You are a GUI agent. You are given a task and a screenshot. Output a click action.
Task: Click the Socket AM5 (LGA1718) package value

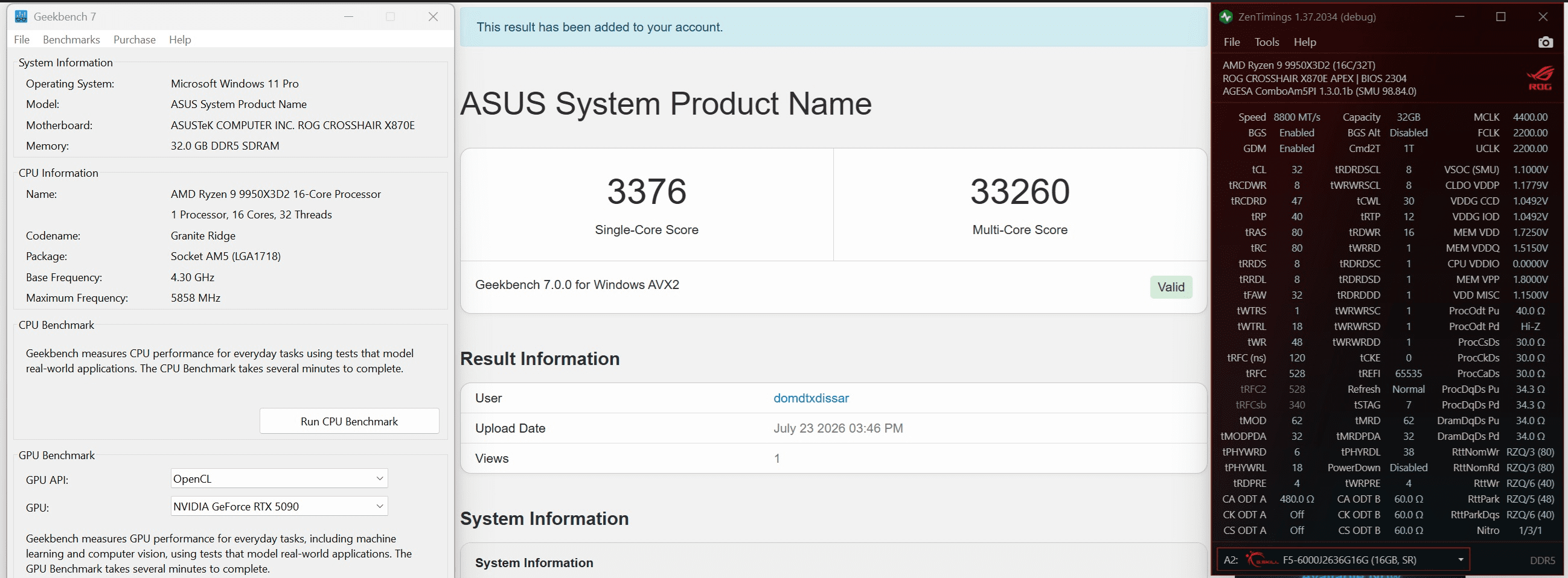click(225, 256)
